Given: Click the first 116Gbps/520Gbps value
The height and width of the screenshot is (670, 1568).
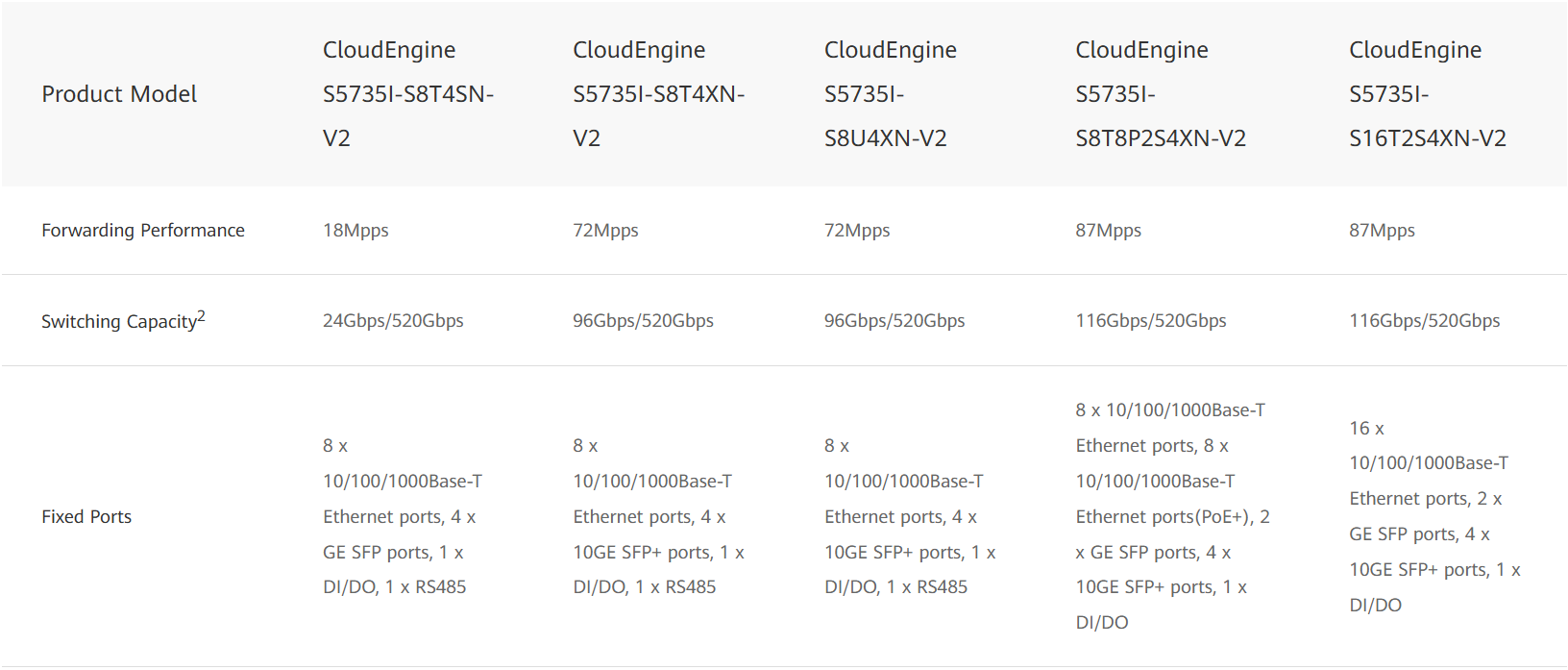Looking at the screenshot, I should [x=1150, y=321].
